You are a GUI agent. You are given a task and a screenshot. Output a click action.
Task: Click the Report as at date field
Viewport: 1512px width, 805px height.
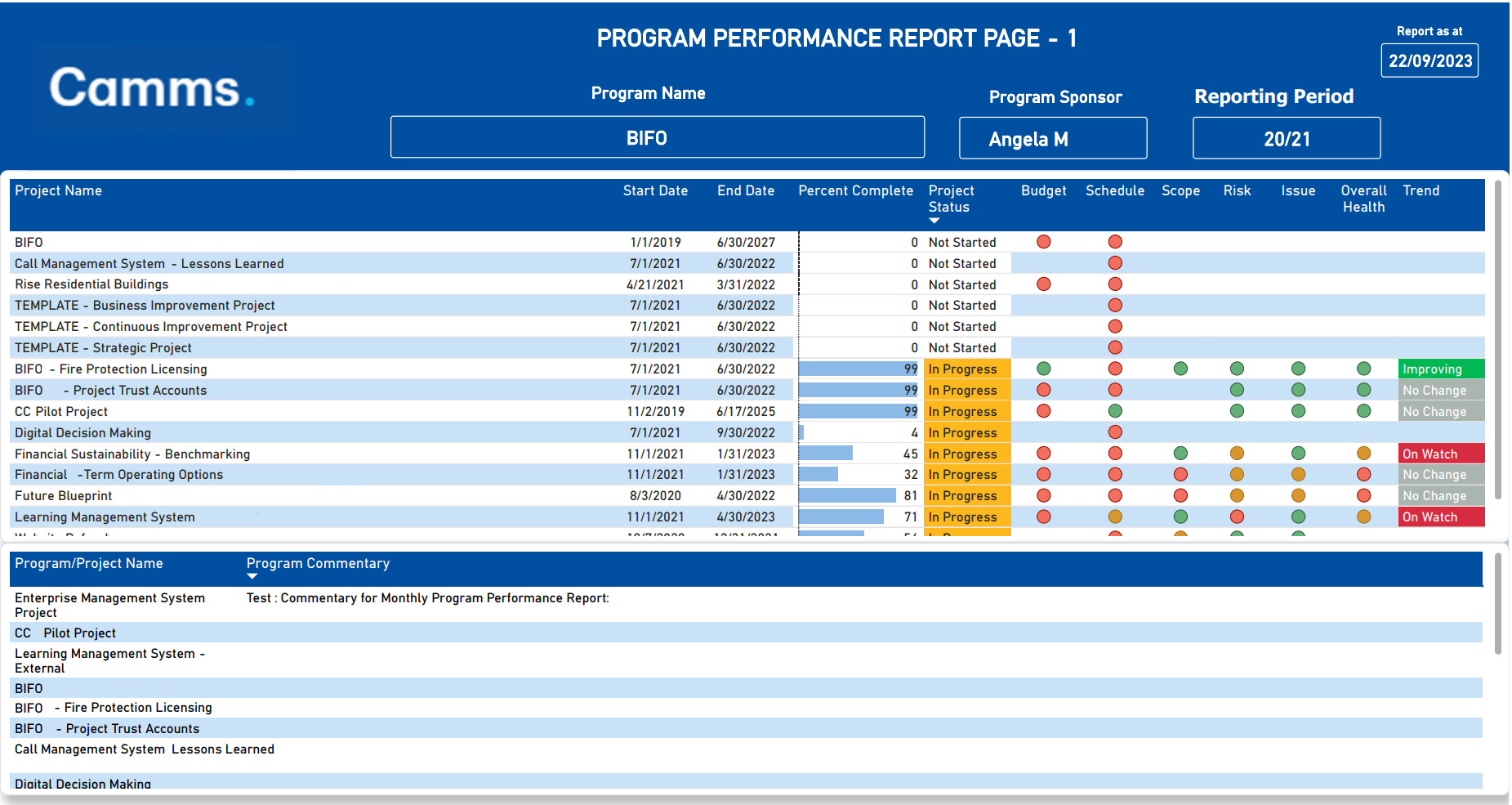1429,60
